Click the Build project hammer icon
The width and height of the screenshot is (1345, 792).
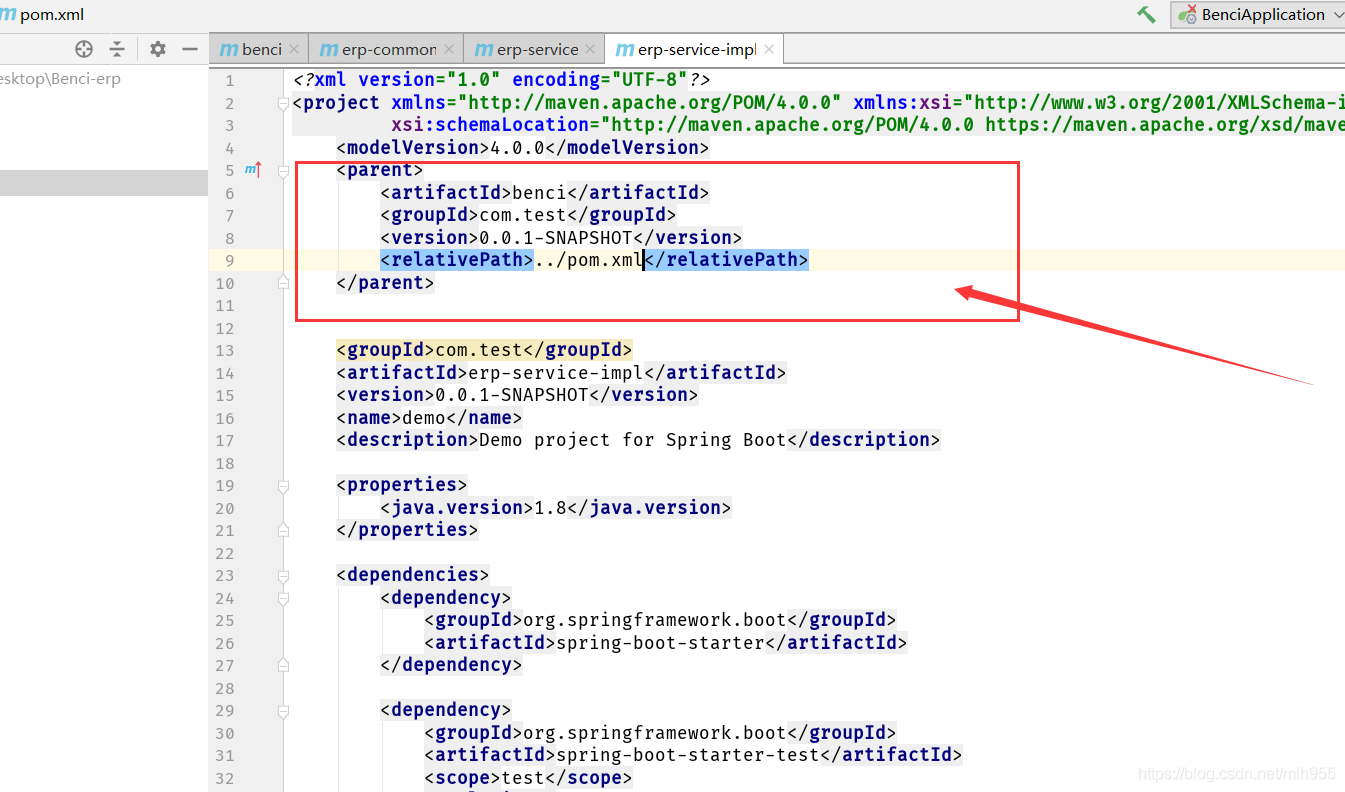point(1146,14)
